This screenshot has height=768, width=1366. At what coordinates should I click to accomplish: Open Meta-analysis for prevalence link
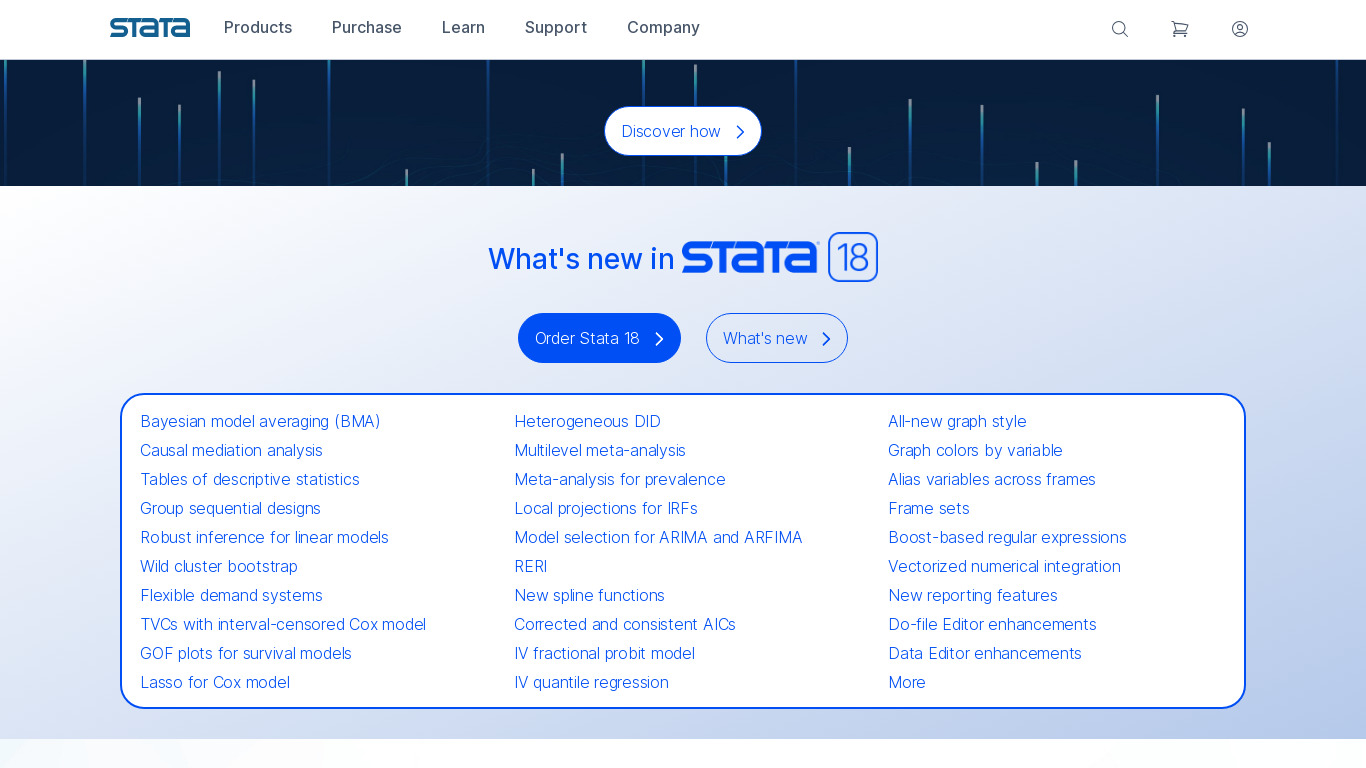[620, 480]
